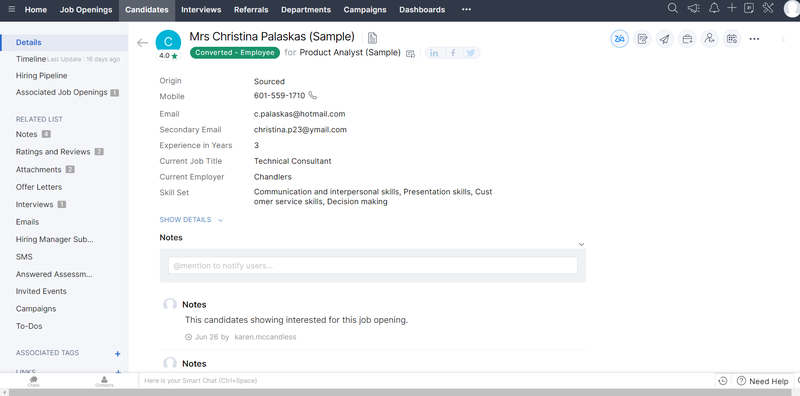Open the resume document icon beside name

(372, 38)
